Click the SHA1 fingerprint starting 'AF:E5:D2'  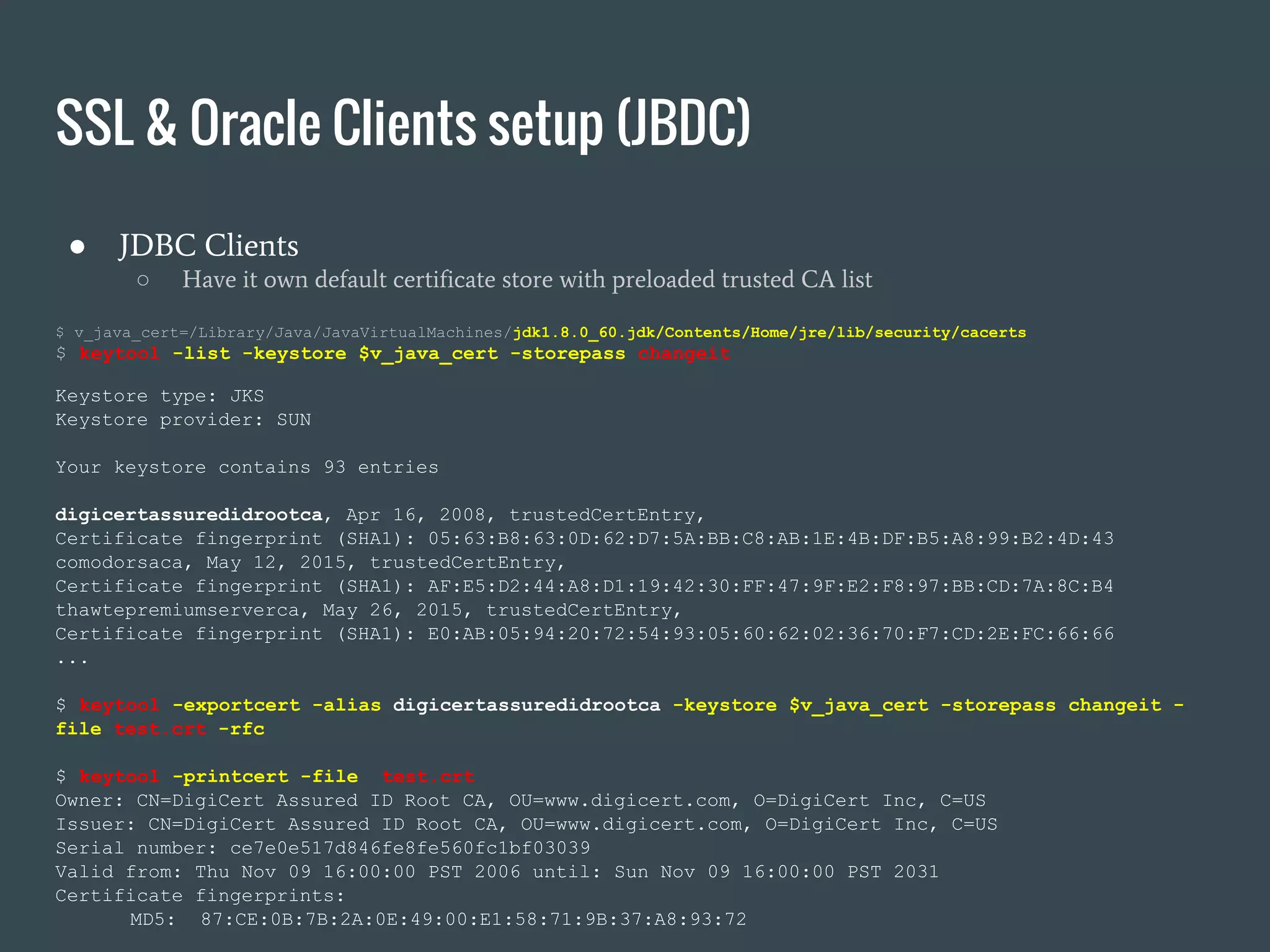(x=585, y=586)
